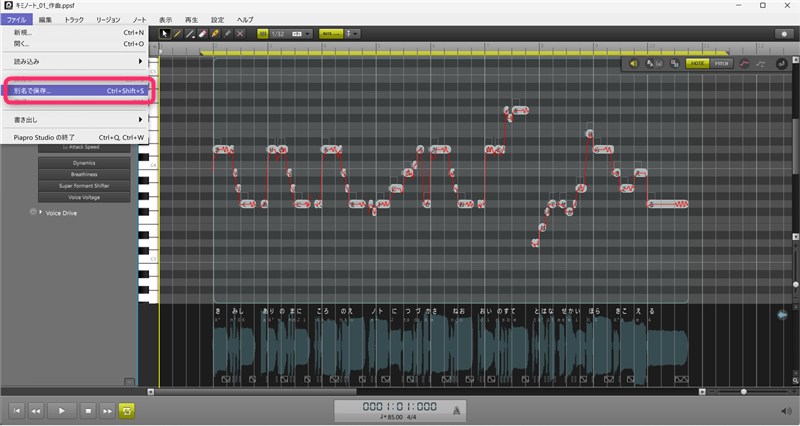This screenshot has height=426, width=800.
Task: Expand the 読み込み submenu
Action: [x=74, y=61]
